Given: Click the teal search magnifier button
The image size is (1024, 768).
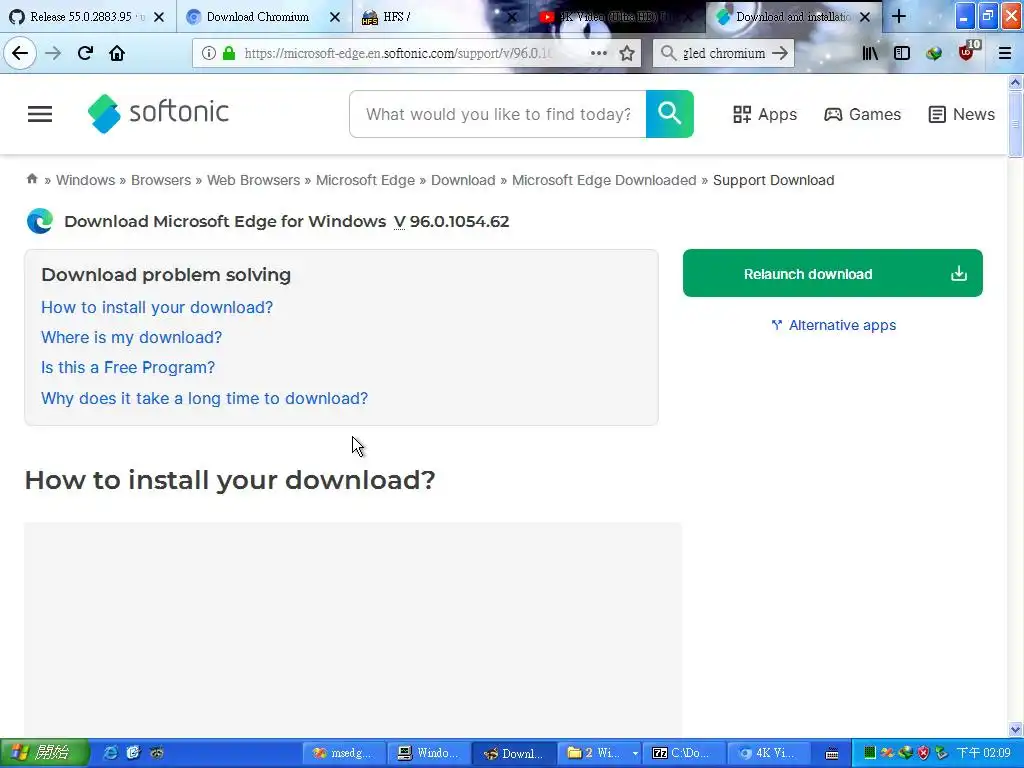Looking at the screenshot, I should [x=669, y=114].
